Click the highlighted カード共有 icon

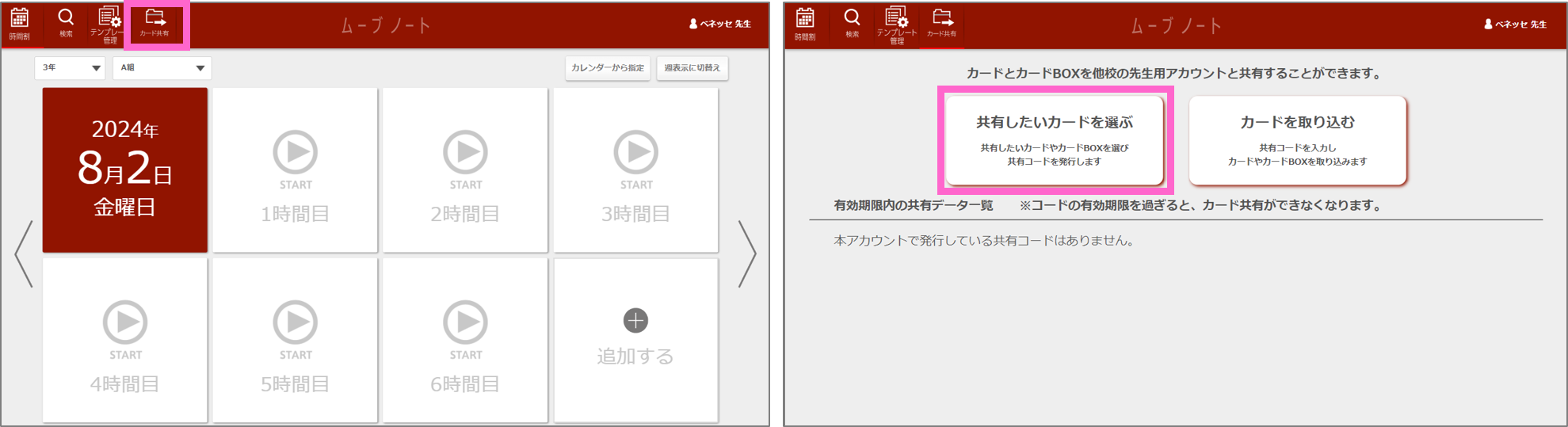point(155,23)
